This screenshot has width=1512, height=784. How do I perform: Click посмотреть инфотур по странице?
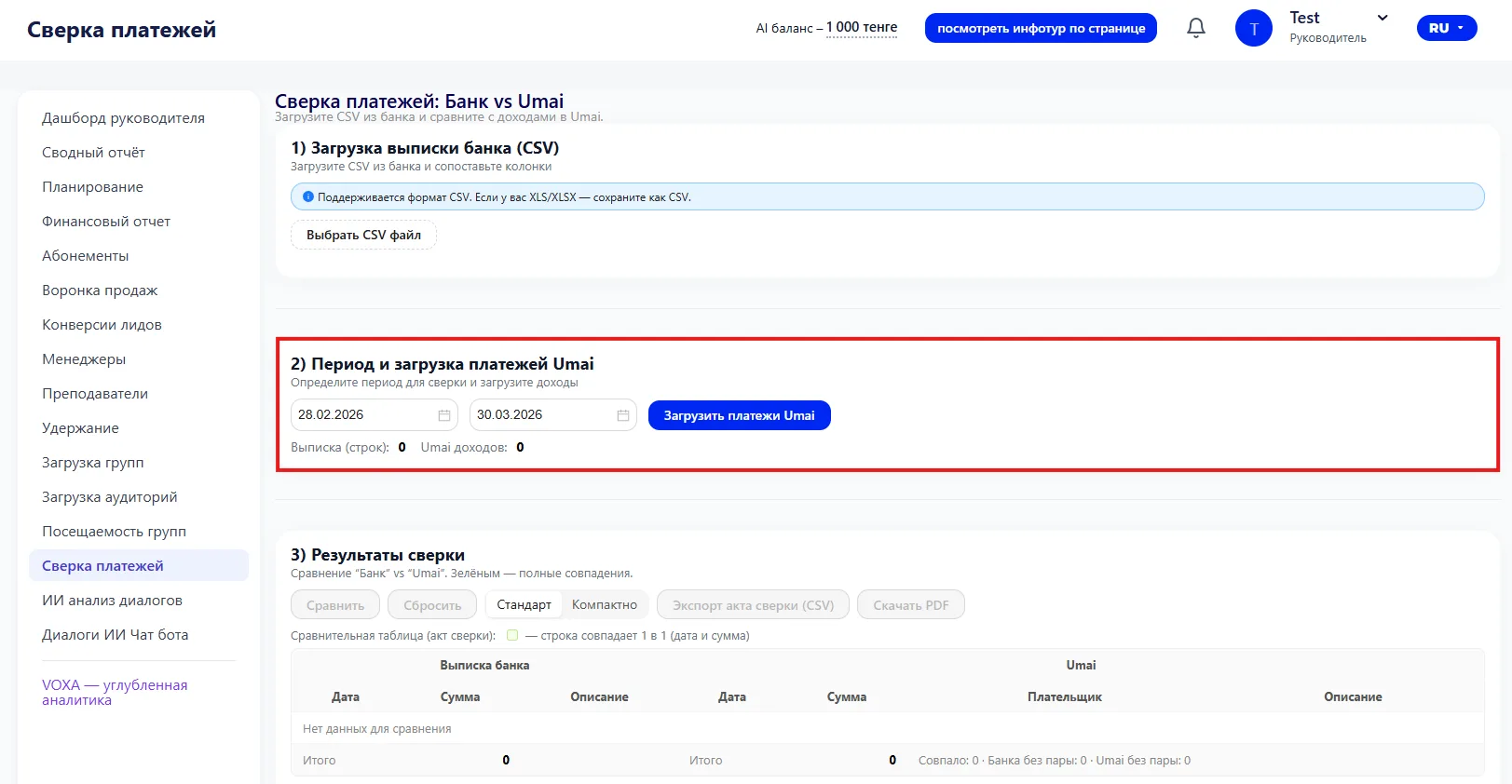1041,28
